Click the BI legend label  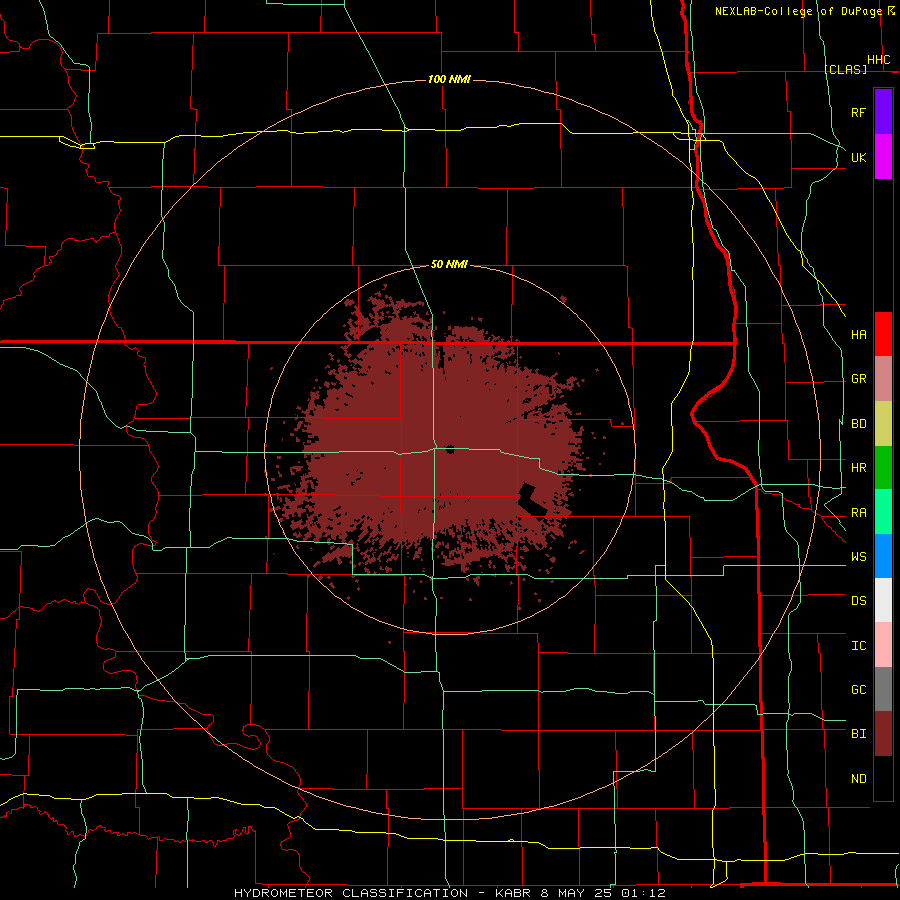tap(858, 734)
